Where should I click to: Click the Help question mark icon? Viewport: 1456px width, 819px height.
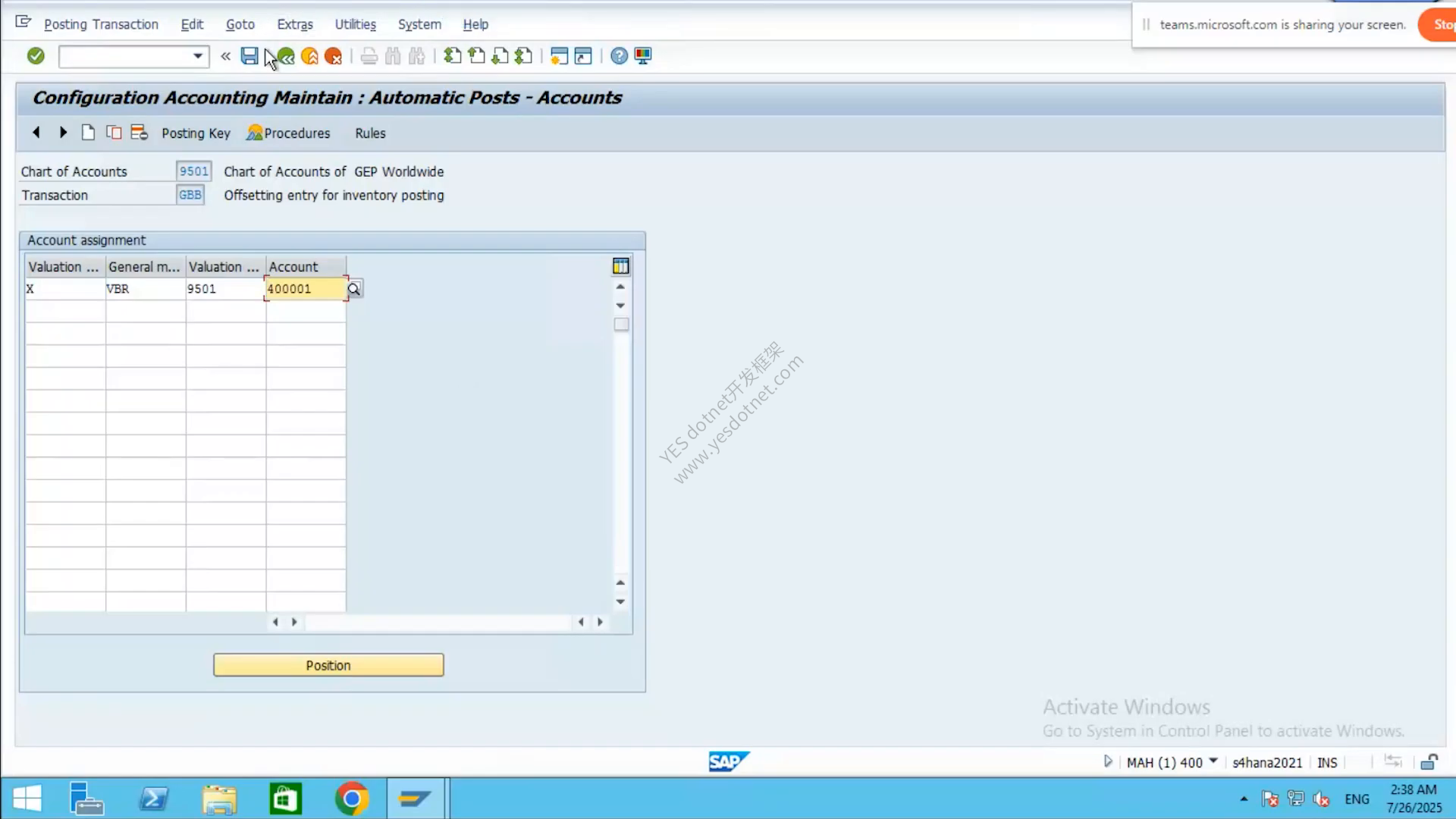pos(619,56)
